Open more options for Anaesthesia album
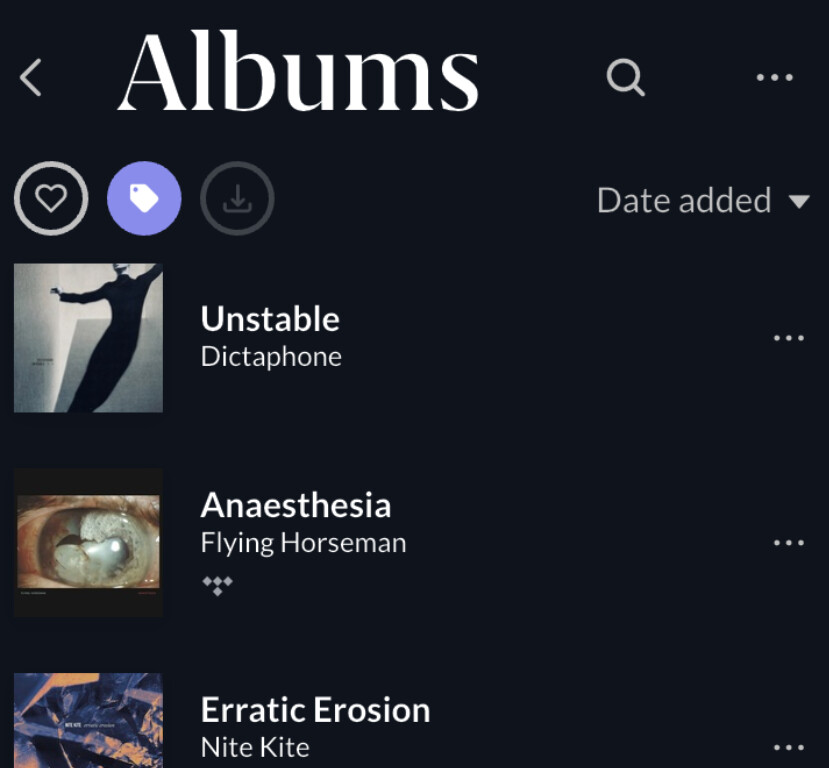The width and height of the screenshot is (829, 768). [x=788, y=543]
